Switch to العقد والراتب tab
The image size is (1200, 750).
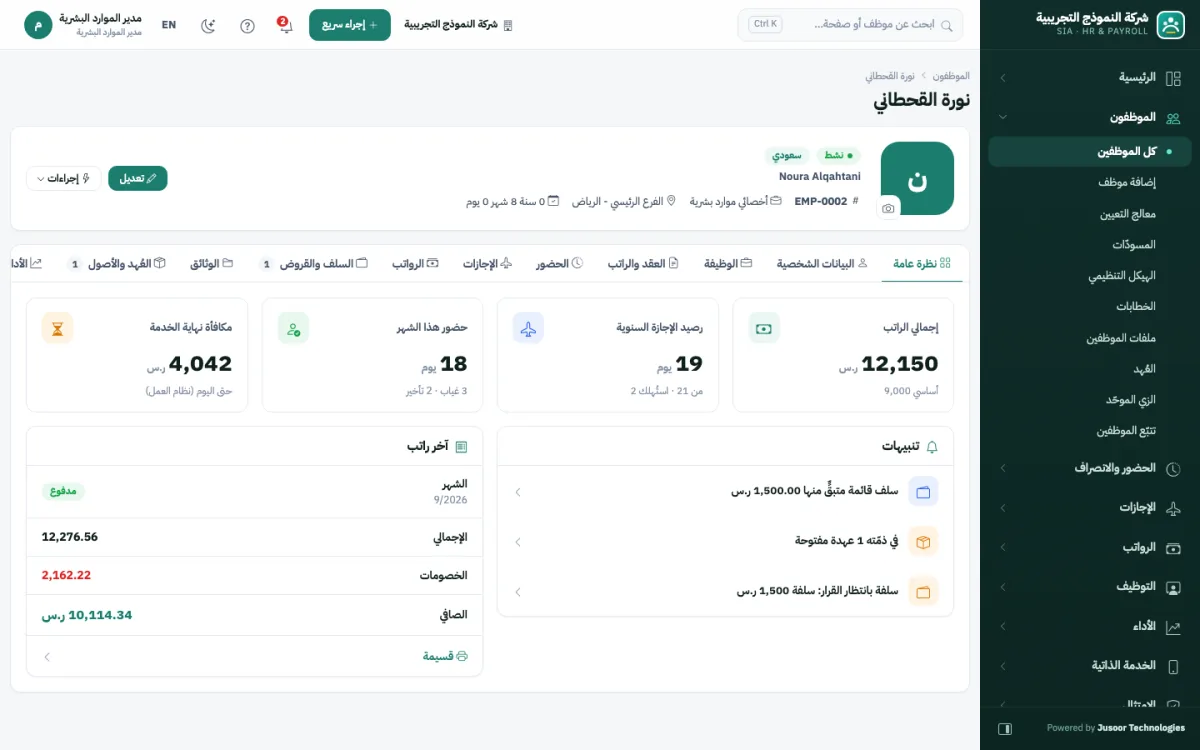click(643, 264)
